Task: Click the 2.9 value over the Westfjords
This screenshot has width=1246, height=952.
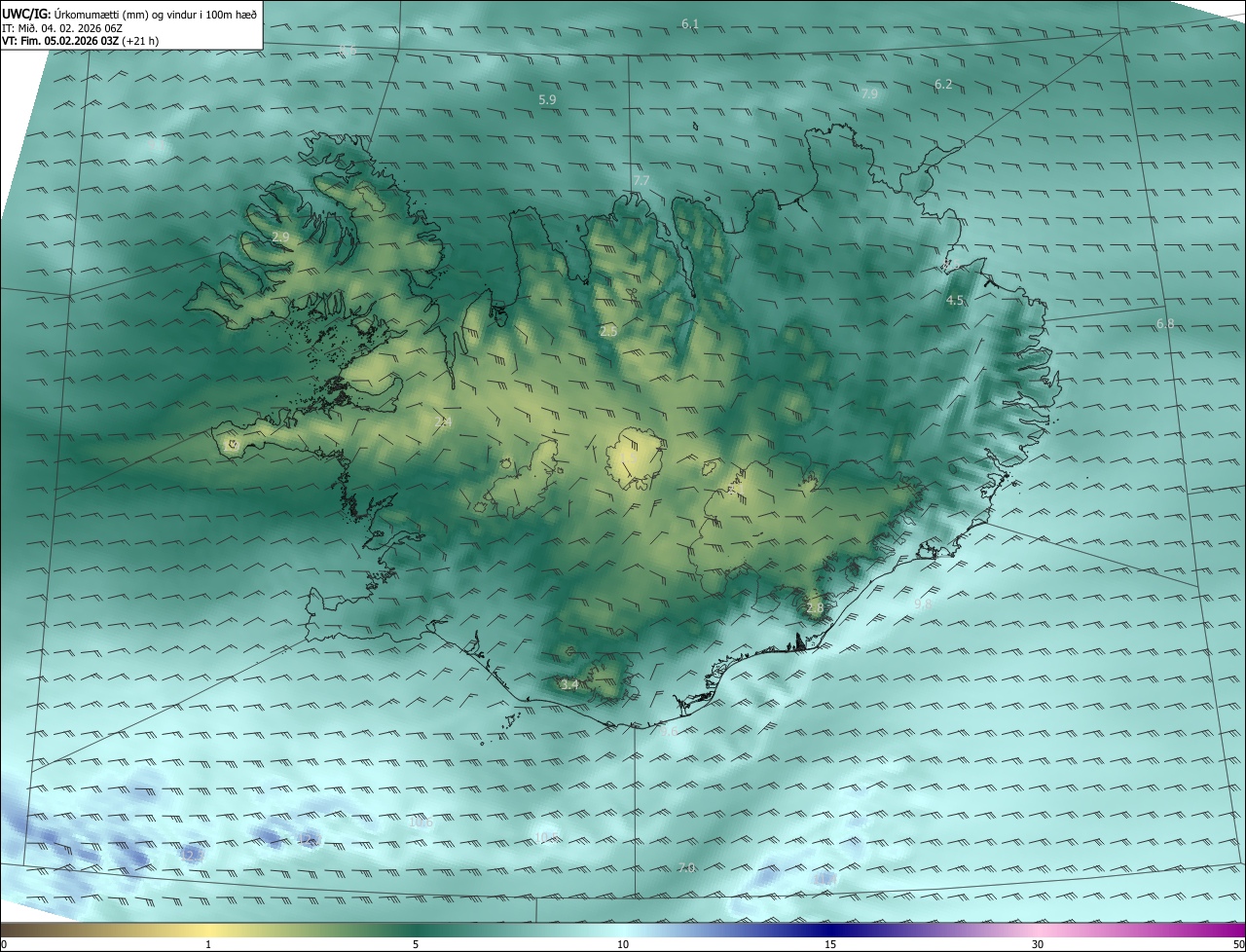Action: click(x=280, y=238)
